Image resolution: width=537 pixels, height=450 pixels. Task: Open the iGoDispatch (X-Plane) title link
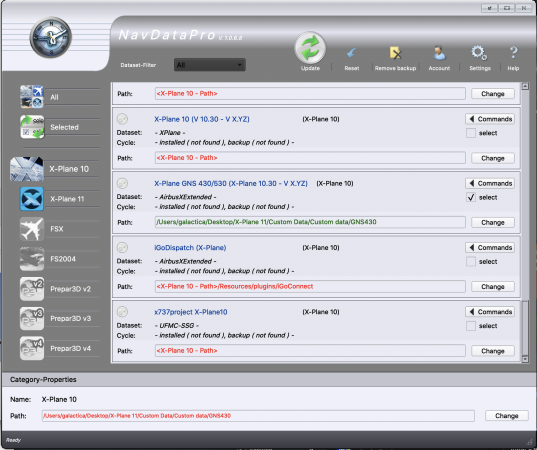tap(190, 247)
